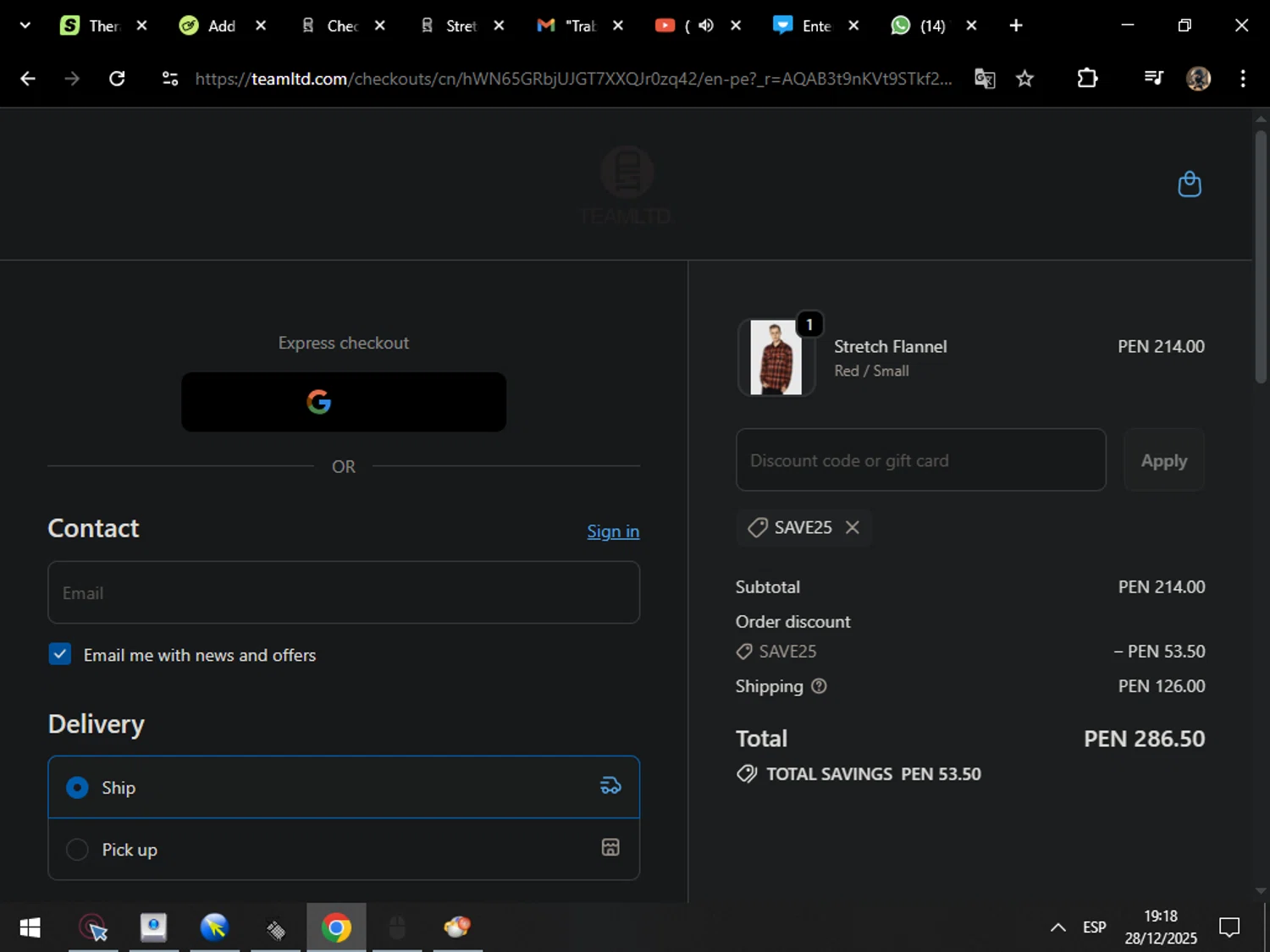The height and width of the screenshot is (952, 1270).
Task: Select the Pick up delivery option
Action: click(344, 850)
